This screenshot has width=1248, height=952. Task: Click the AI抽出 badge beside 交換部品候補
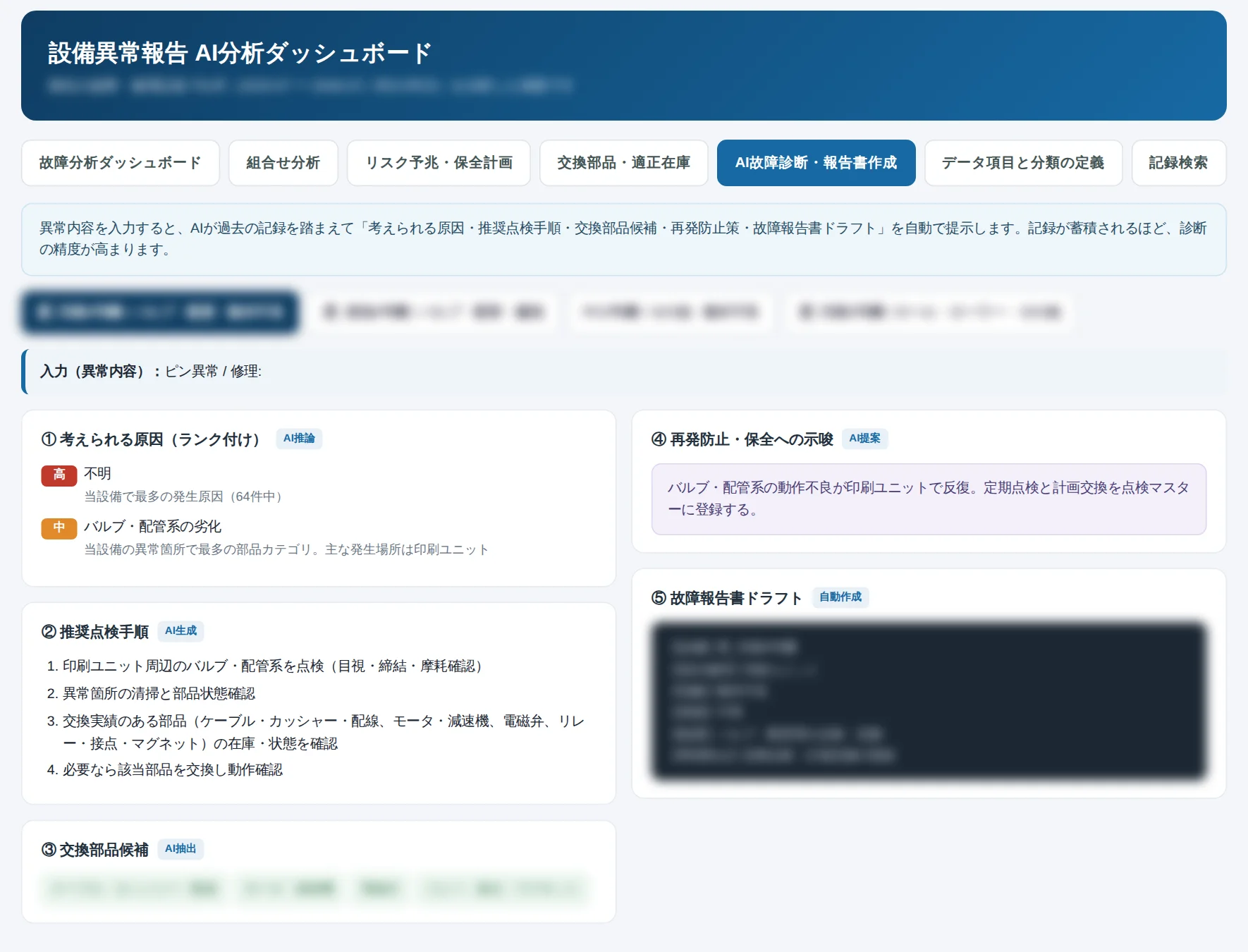point(181,849)
